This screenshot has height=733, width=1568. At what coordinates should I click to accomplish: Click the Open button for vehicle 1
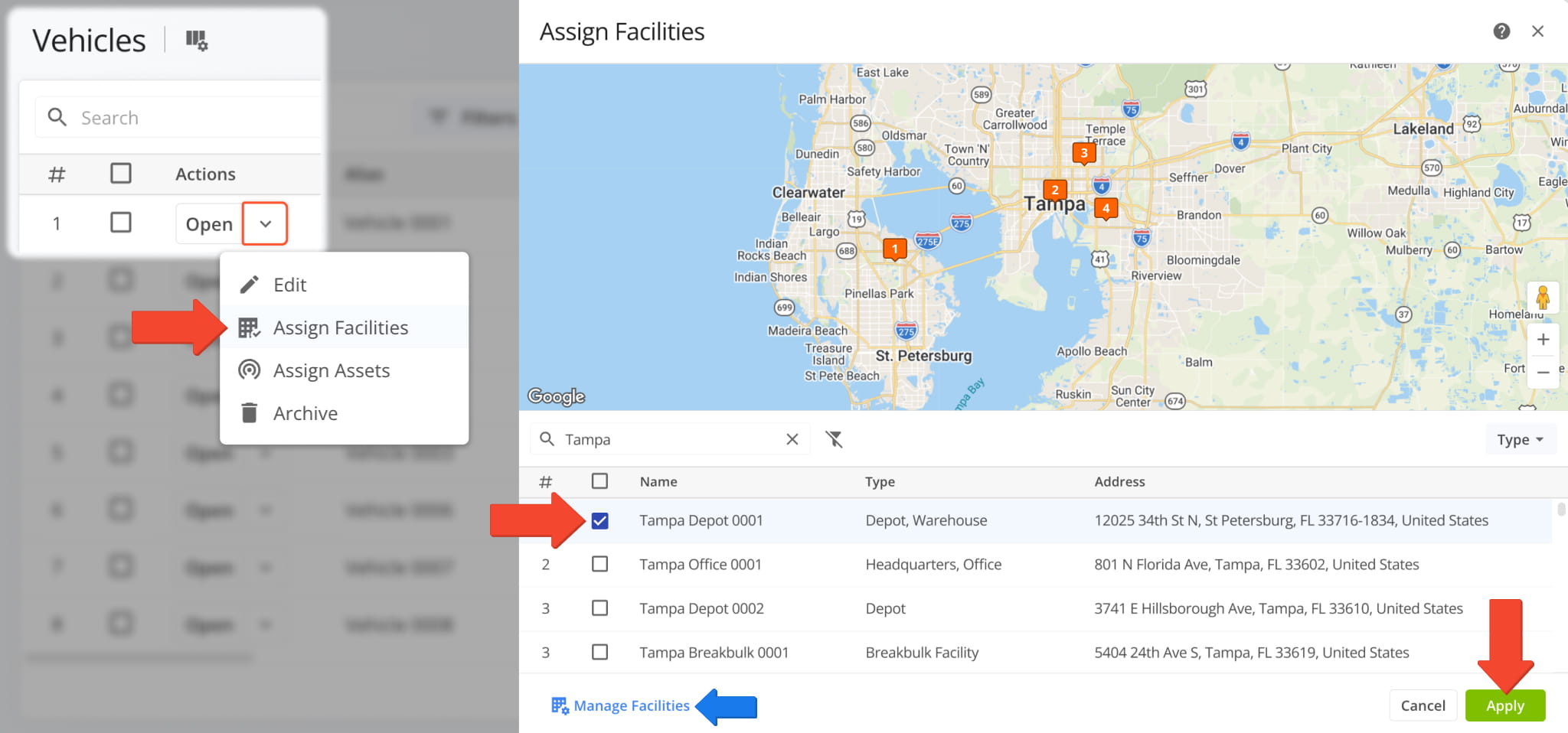(x=209, y=224)
